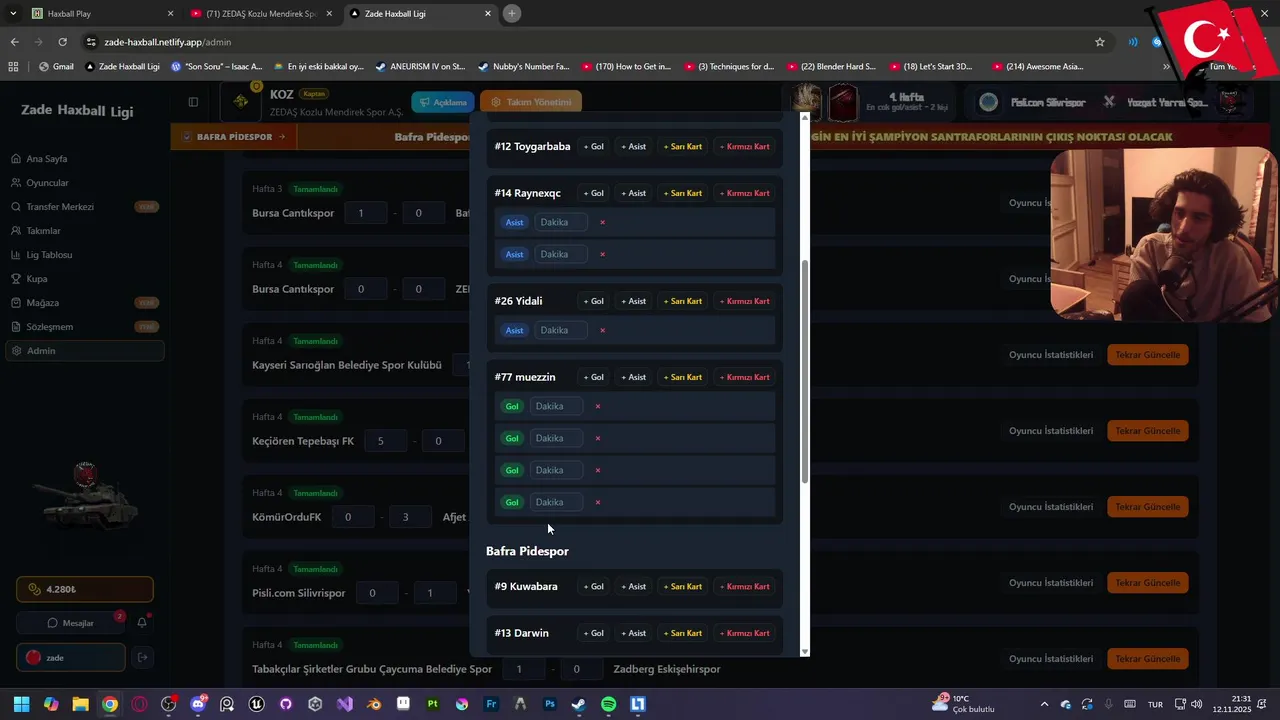The height and width of the screenshot is (720, 1280).
Task: Reload the zade-haxball page
Action: point(62,42)
